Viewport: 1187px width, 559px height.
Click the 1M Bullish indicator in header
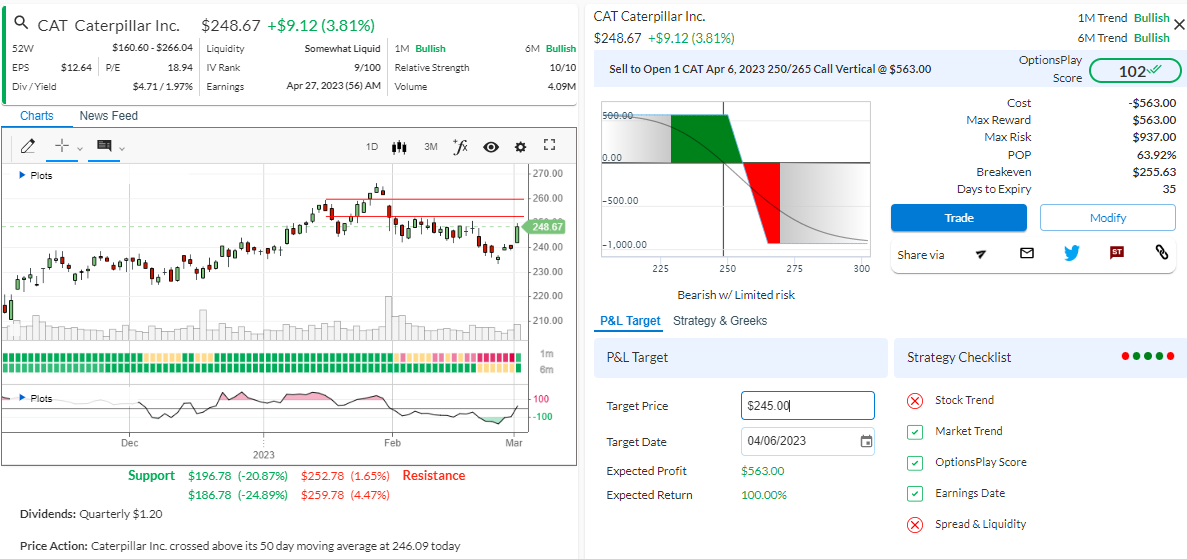click(x=420, y=48)
